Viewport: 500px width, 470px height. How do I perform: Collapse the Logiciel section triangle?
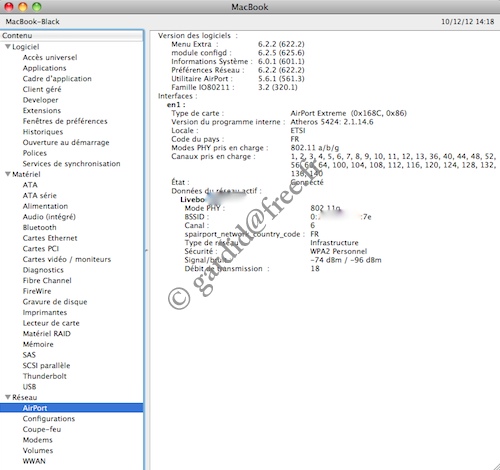point(8,47)
